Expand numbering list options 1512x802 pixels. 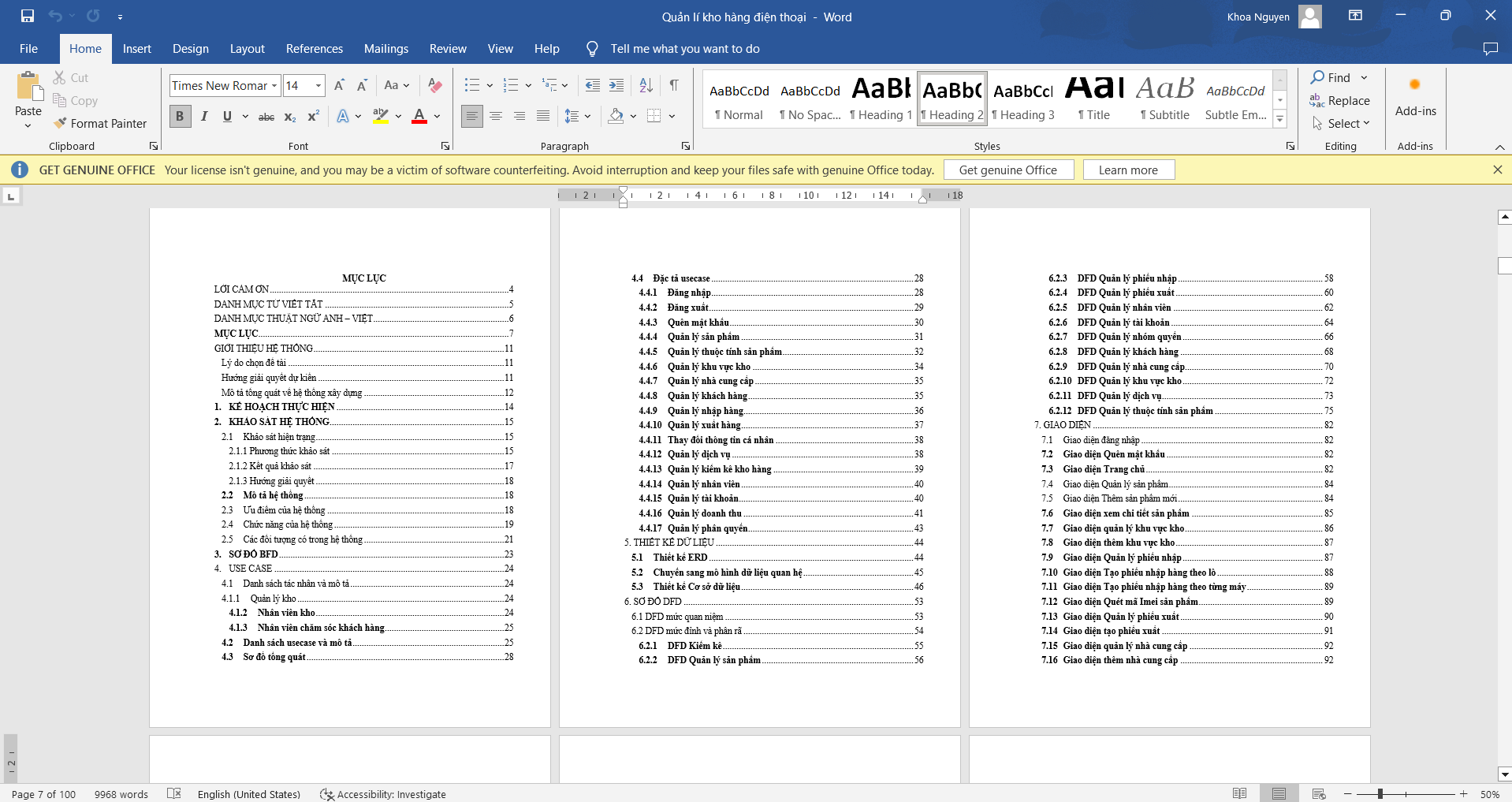pos(528,85)
